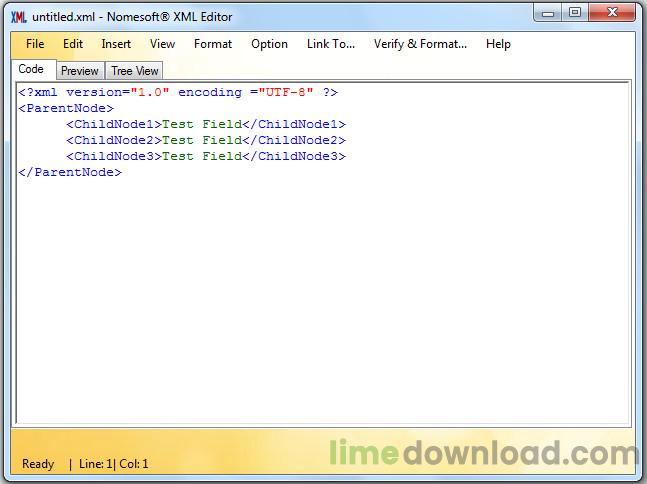Open the Edit menu
647x484 pixels.
[73, 44]
